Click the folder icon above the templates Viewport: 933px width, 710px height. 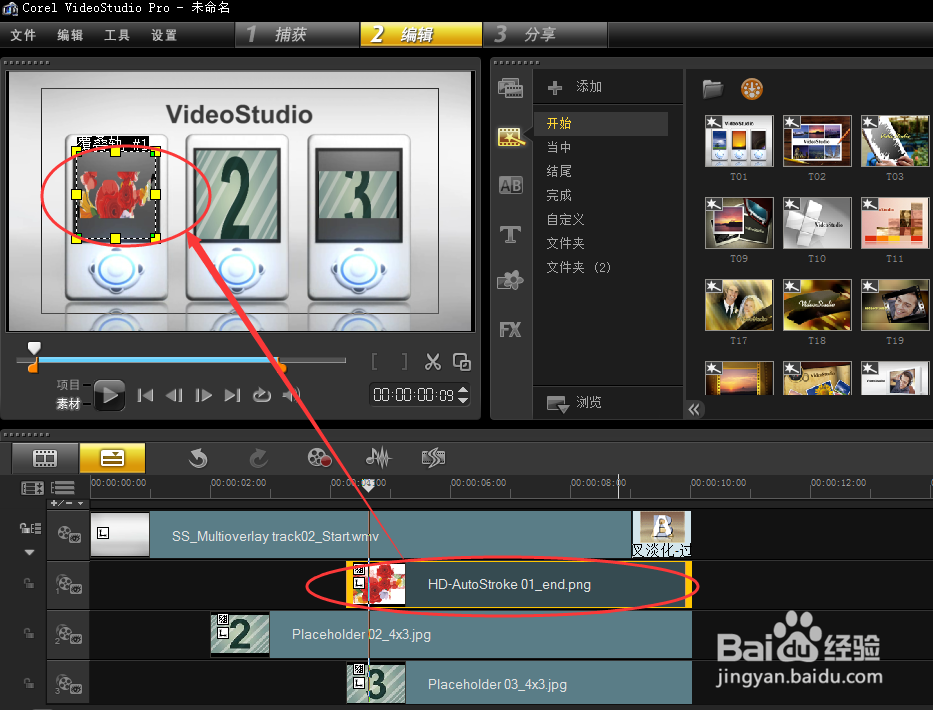pyautogui.click(x=712, y=89)
